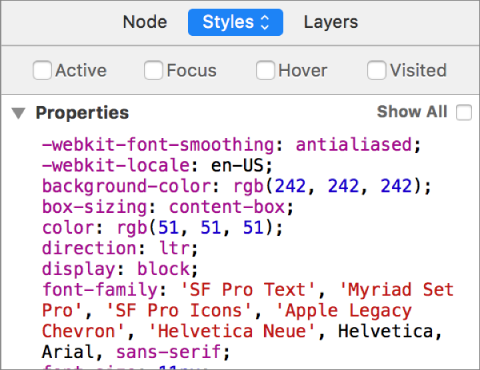Click the Arial font value

tap(68, 352)
